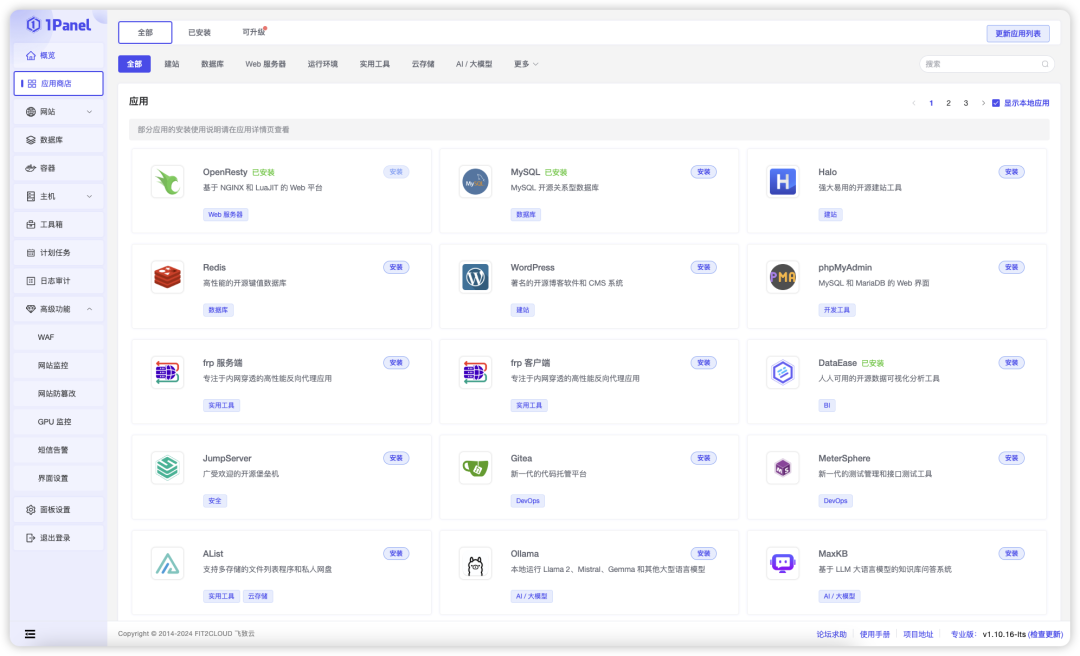Open the phpMyAdmin app icon
This screenshot has width=1080, height=656.
[x=782, y=277]
